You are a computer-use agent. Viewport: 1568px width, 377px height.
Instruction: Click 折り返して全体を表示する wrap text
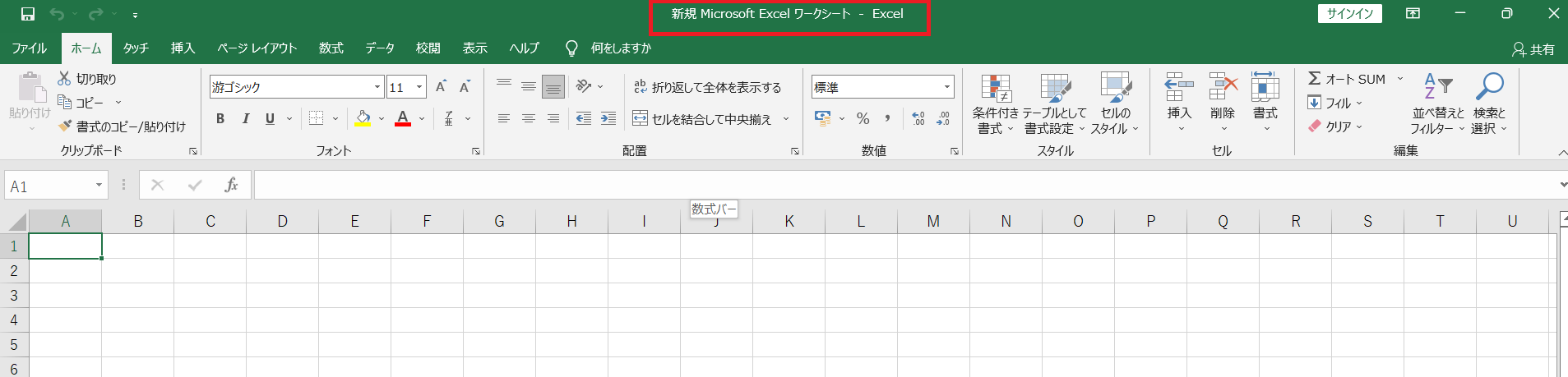[707, 87]
